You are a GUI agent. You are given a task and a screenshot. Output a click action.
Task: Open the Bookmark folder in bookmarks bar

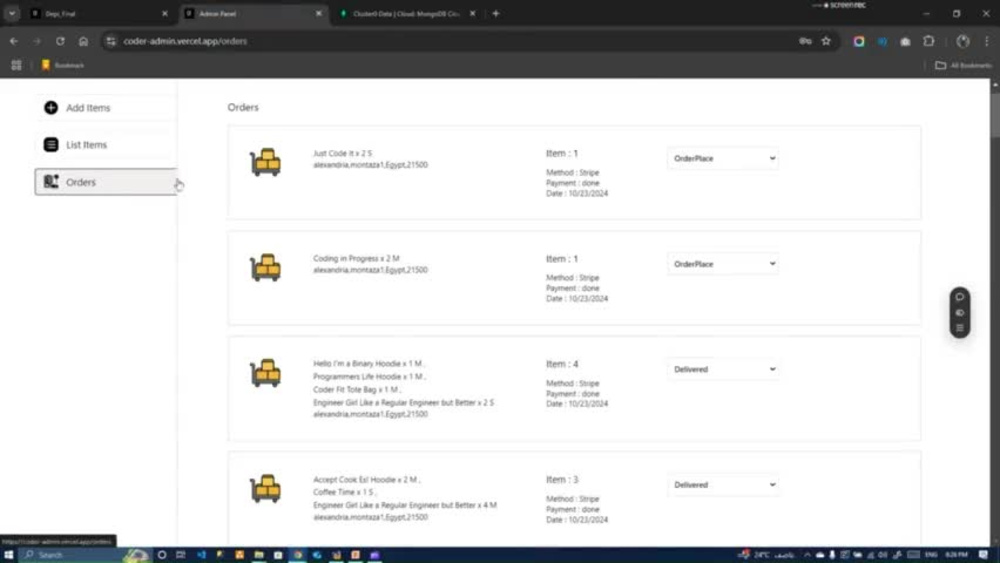tap(62, 65)
